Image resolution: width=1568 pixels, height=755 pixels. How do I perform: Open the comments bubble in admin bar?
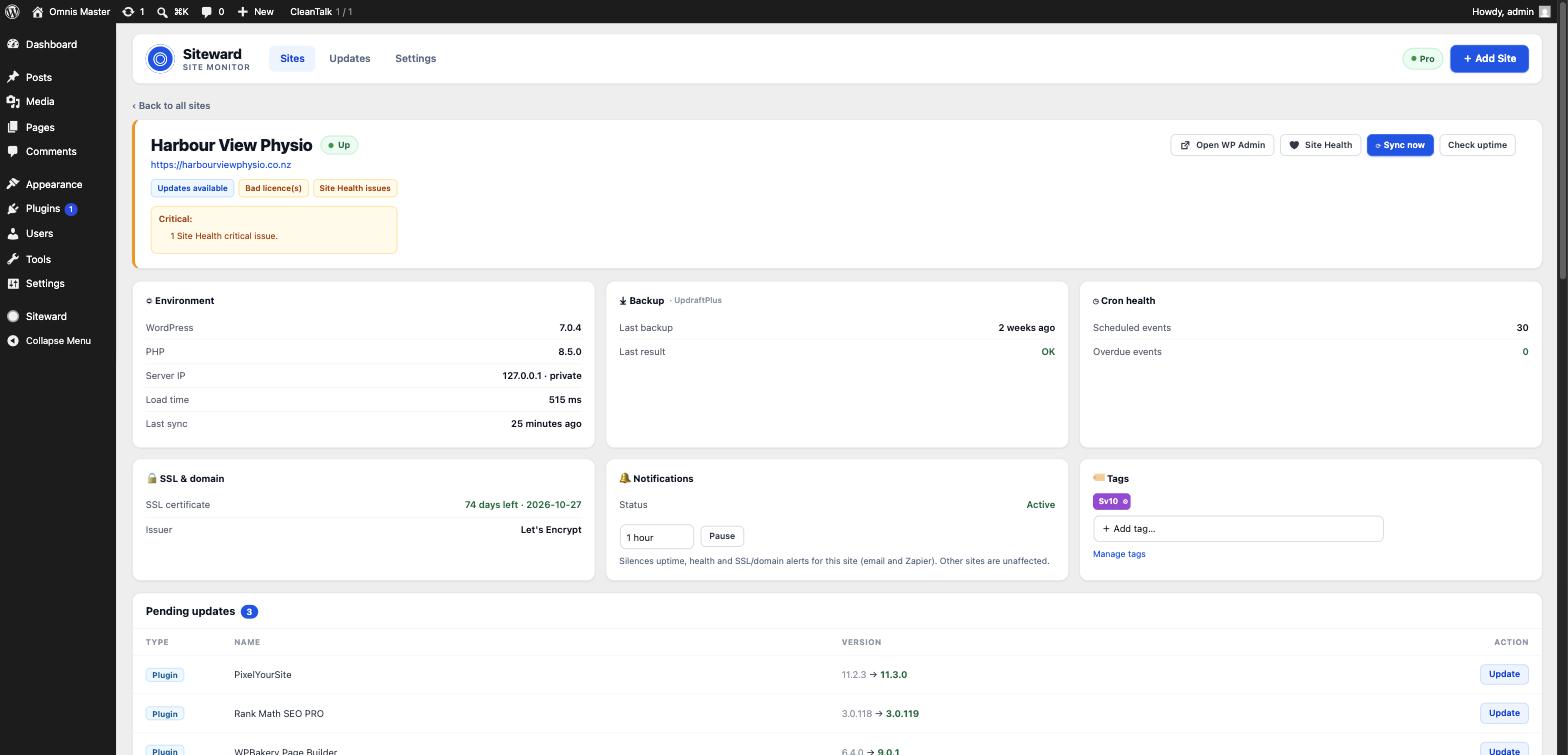point(212,12)
